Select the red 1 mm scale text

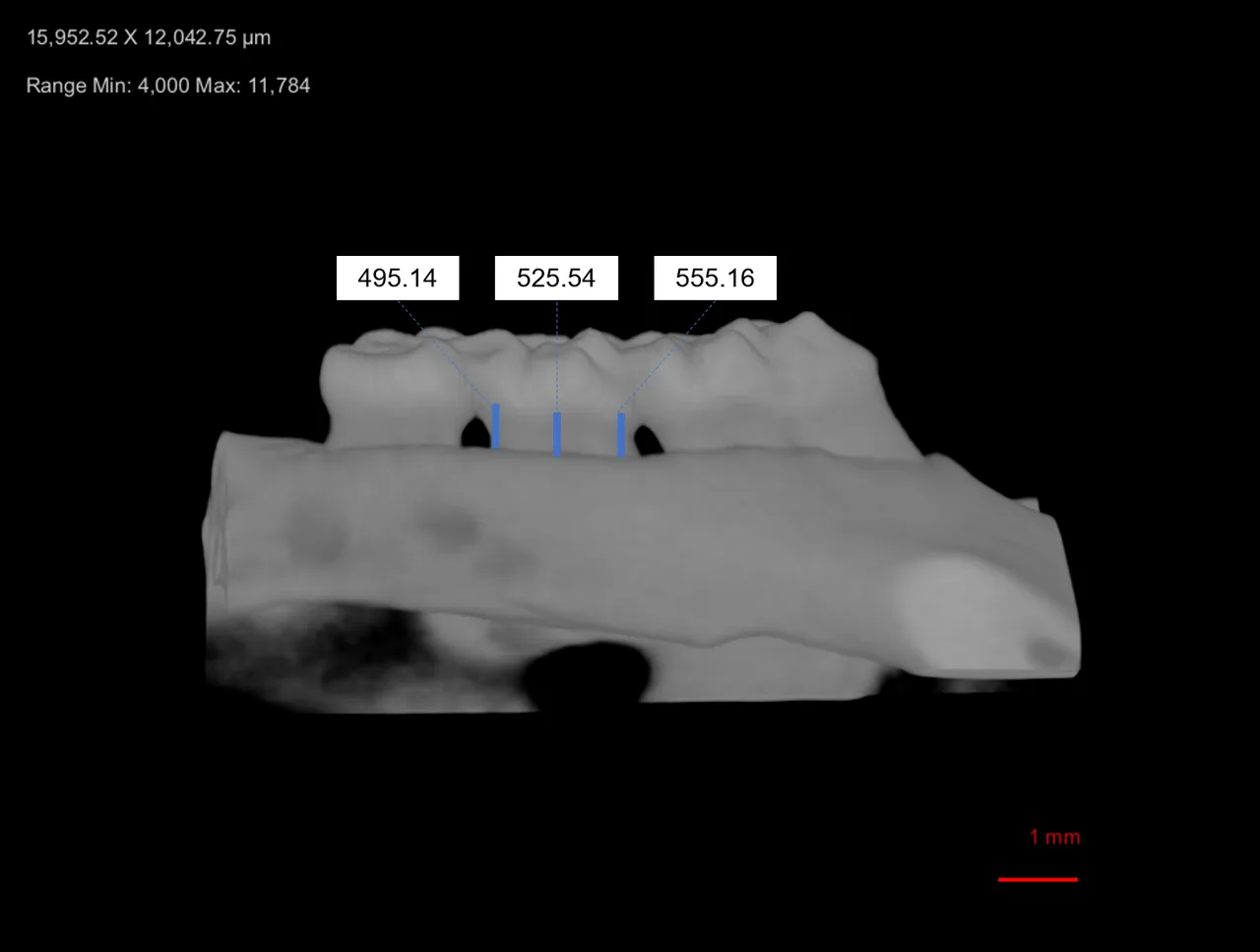(1054, 837)
